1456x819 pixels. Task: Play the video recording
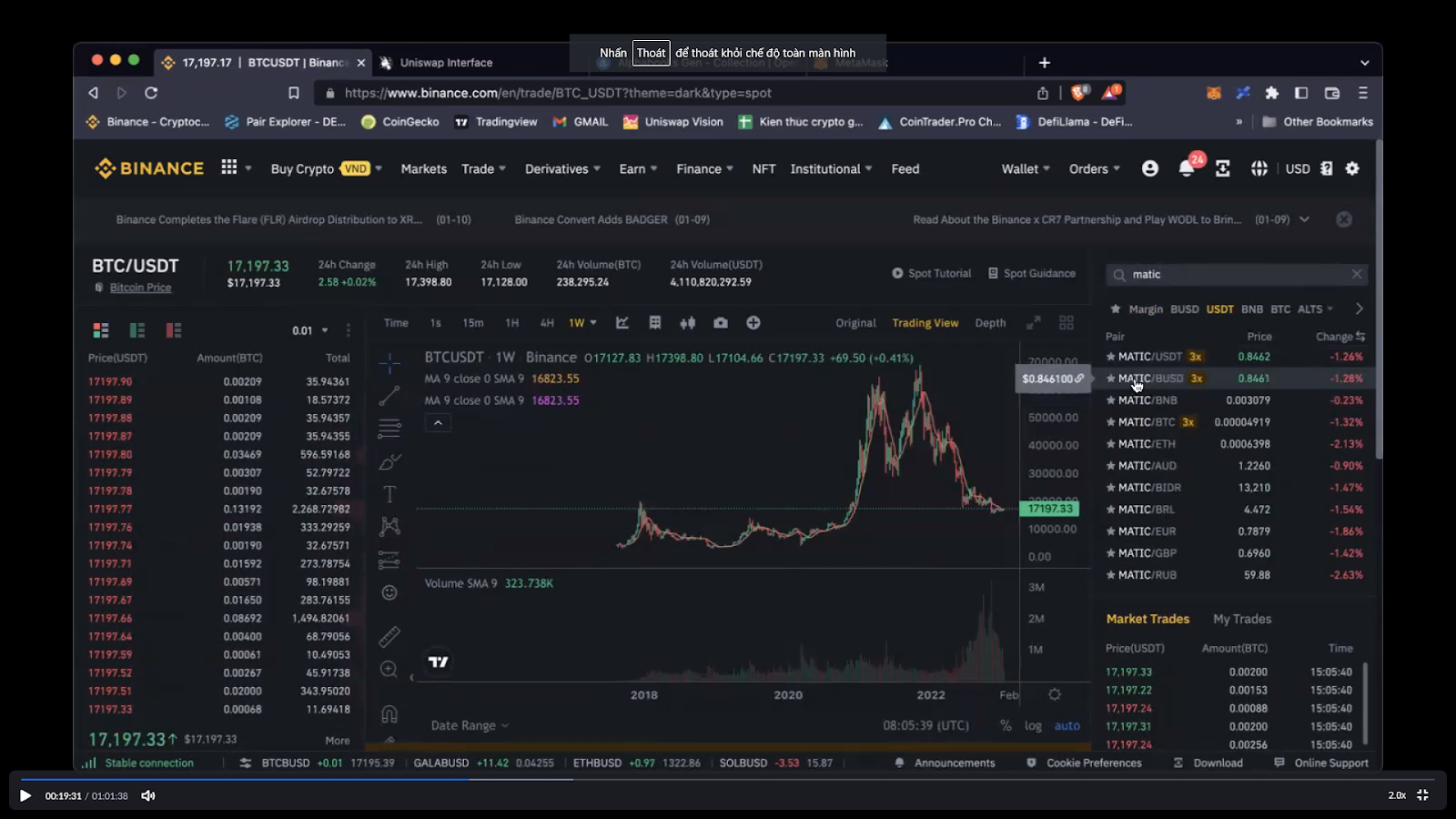[x=25, y=795]
